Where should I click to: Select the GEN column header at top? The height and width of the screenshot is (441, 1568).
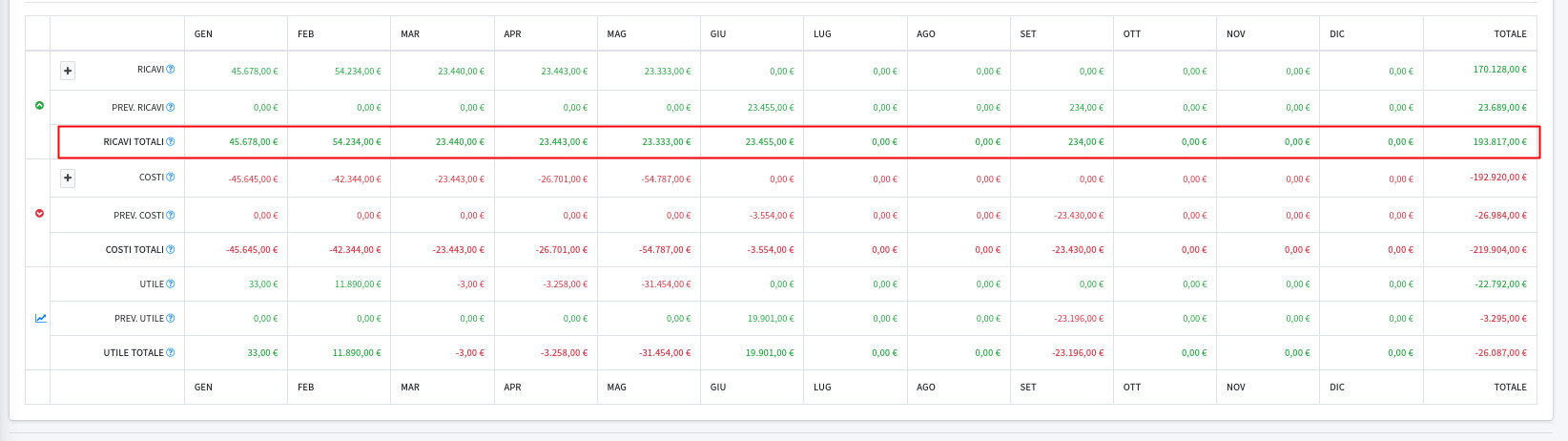(203, 34)
